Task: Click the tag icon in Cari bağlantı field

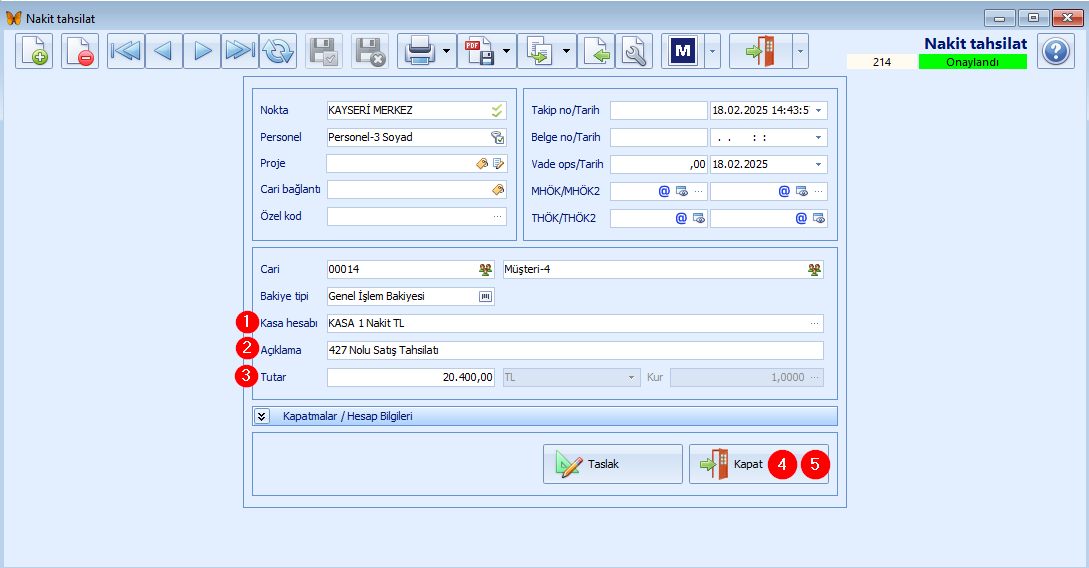Action: (497, 189)
